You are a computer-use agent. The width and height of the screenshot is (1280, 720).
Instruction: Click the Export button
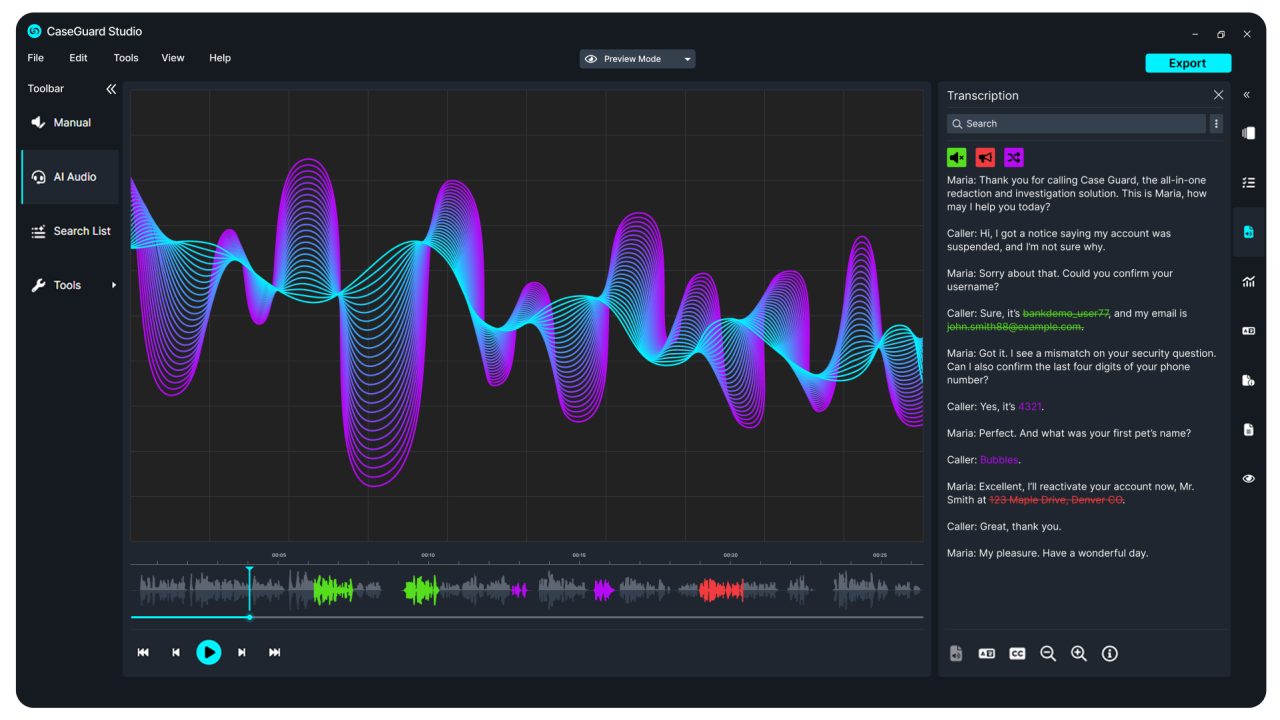[1188, 62]
